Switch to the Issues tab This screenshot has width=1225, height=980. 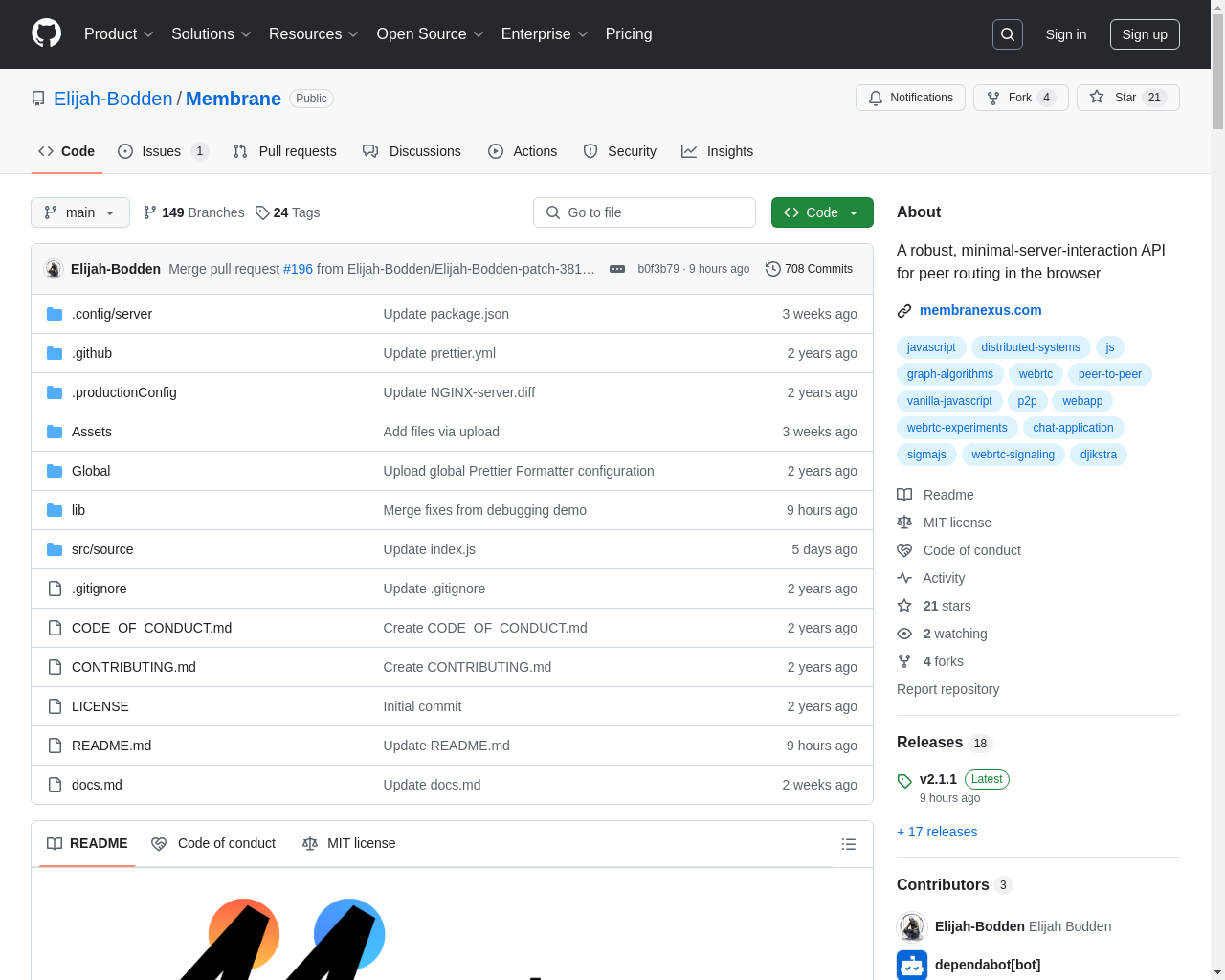163,151
